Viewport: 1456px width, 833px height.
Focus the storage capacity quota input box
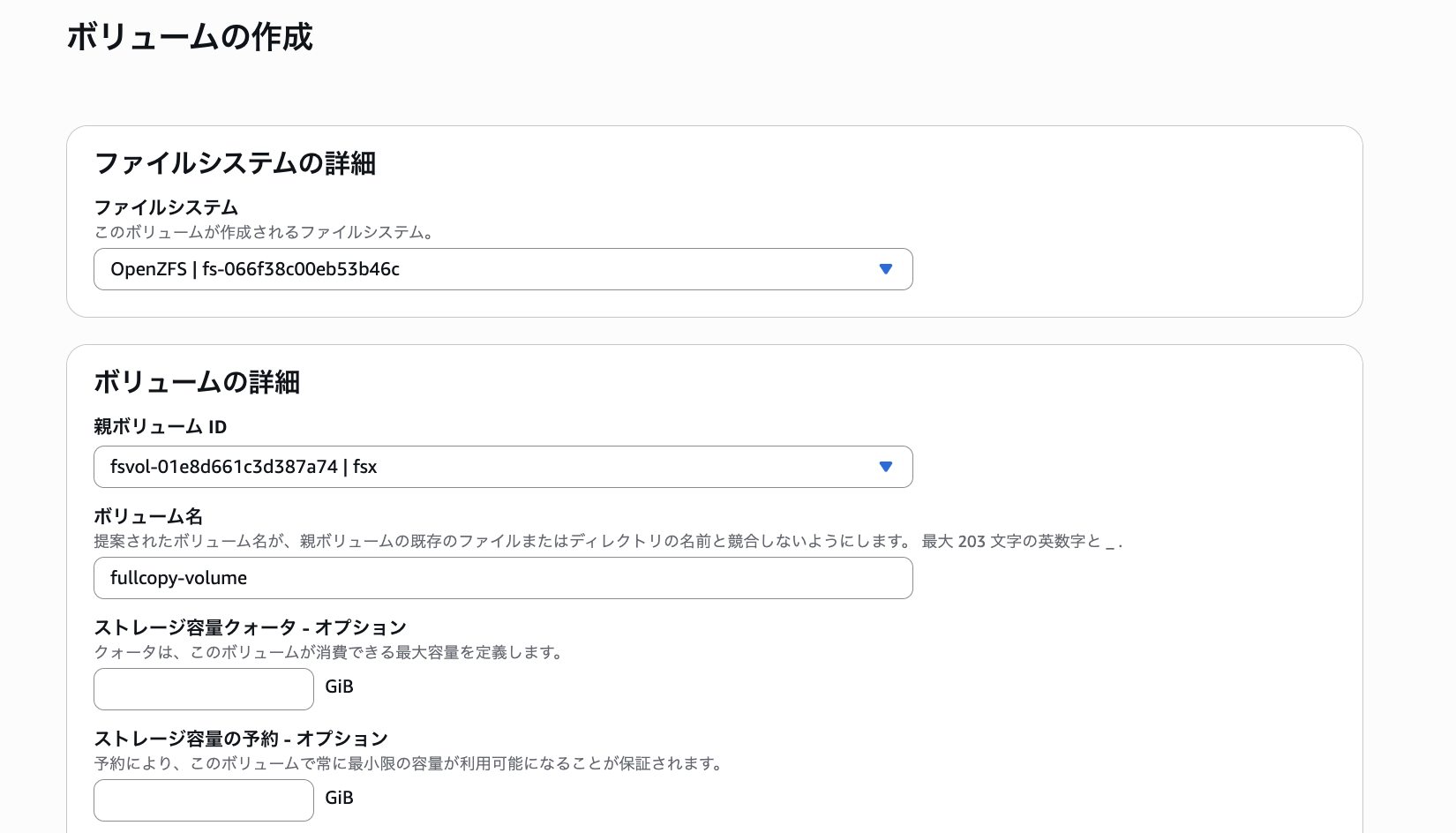[204, 689]
